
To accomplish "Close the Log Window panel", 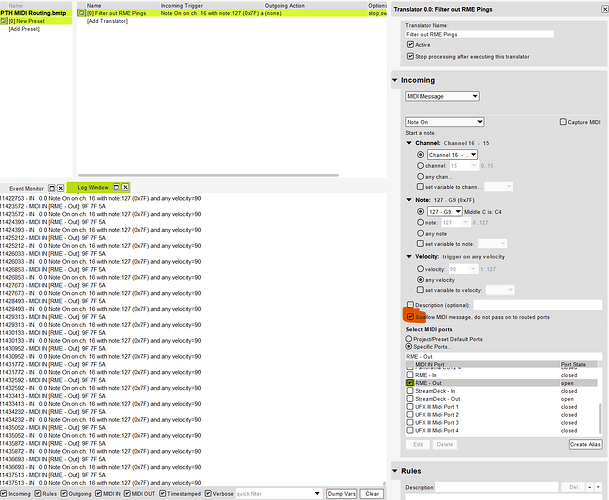I will [x=127, y=187].
